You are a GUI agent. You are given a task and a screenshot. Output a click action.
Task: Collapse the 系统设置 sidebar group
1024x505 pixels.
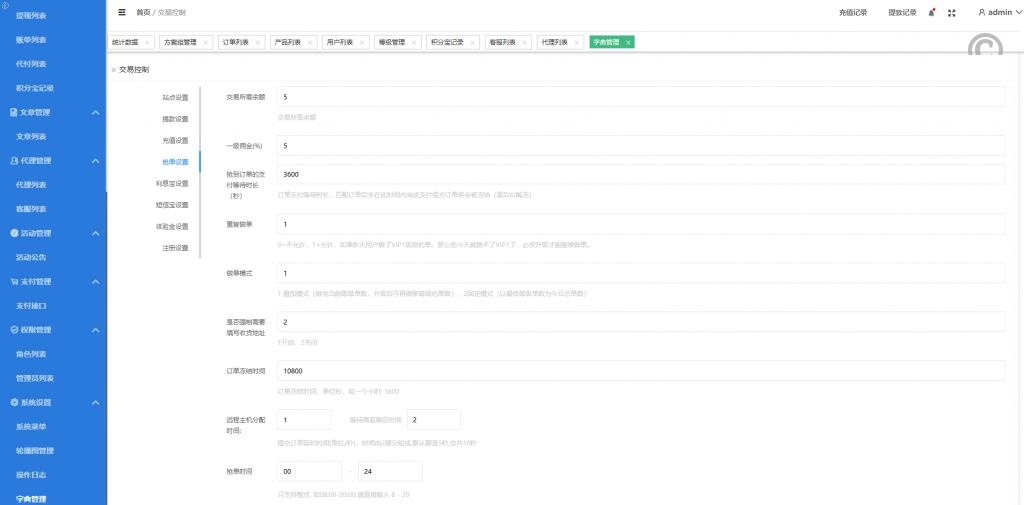(95, 402)
